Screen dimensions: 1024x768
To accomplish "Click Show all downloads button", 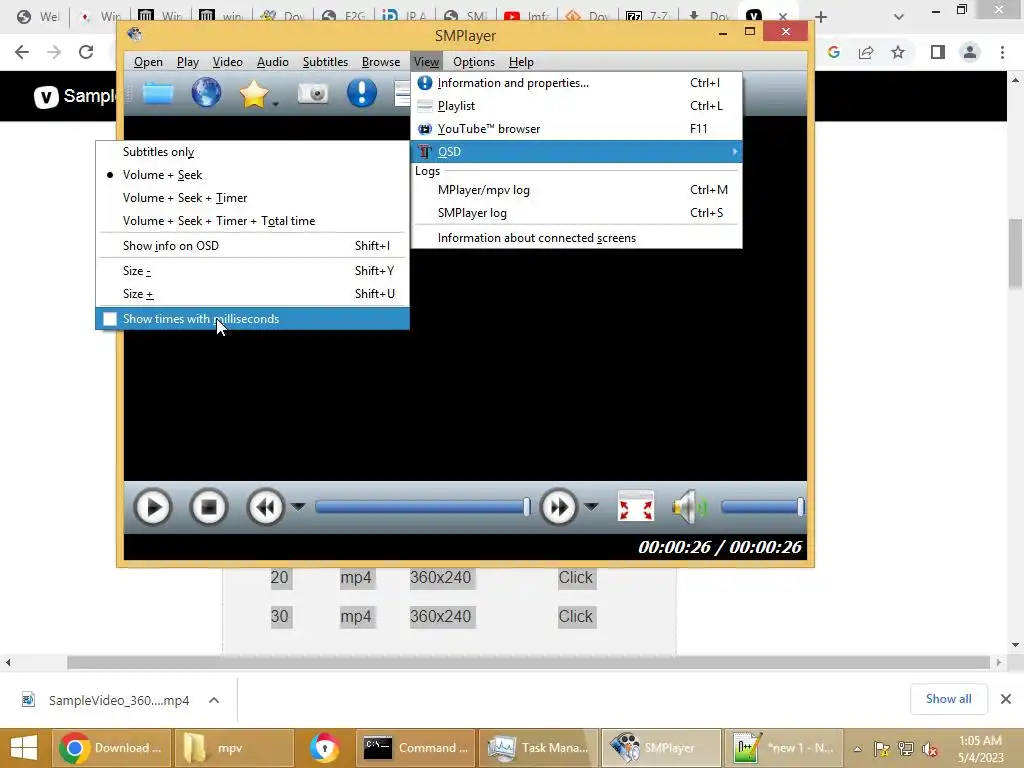I will coord(948,699).
